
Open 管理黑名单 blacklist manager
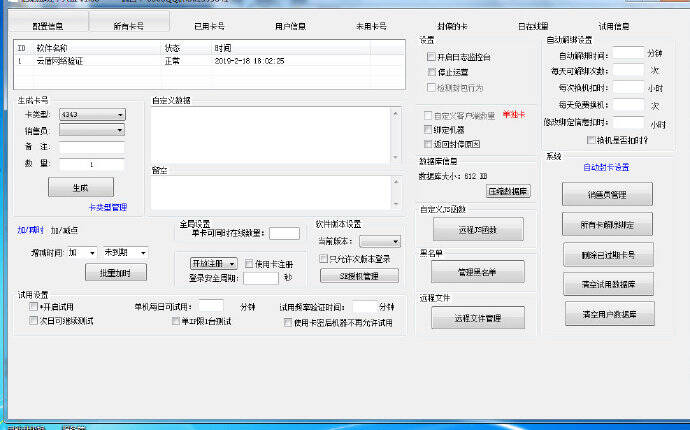tap(477, 272)
